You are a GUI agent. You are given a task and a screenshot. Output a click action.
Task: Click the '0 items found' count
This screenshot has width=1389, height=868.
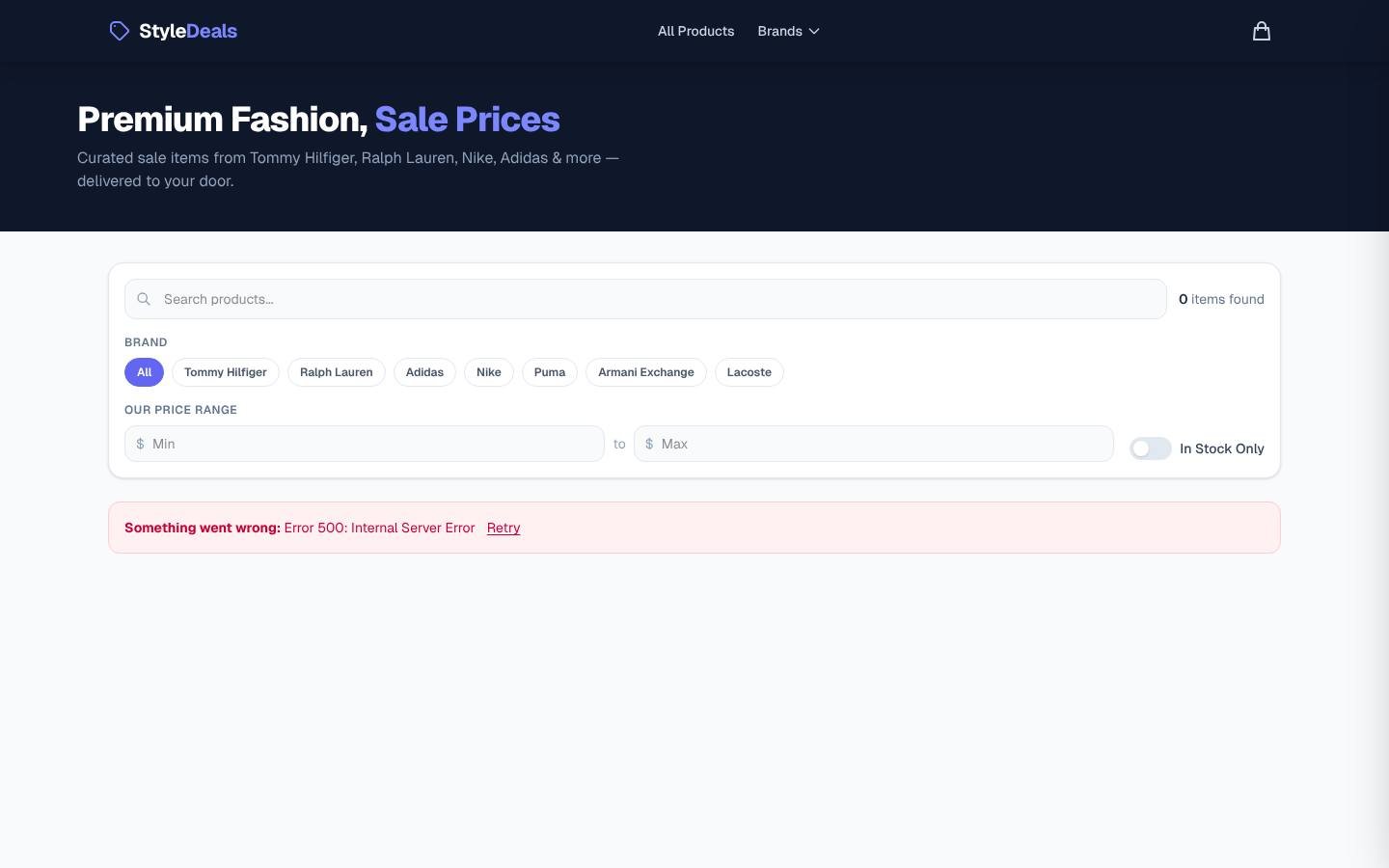(1221, 299)
